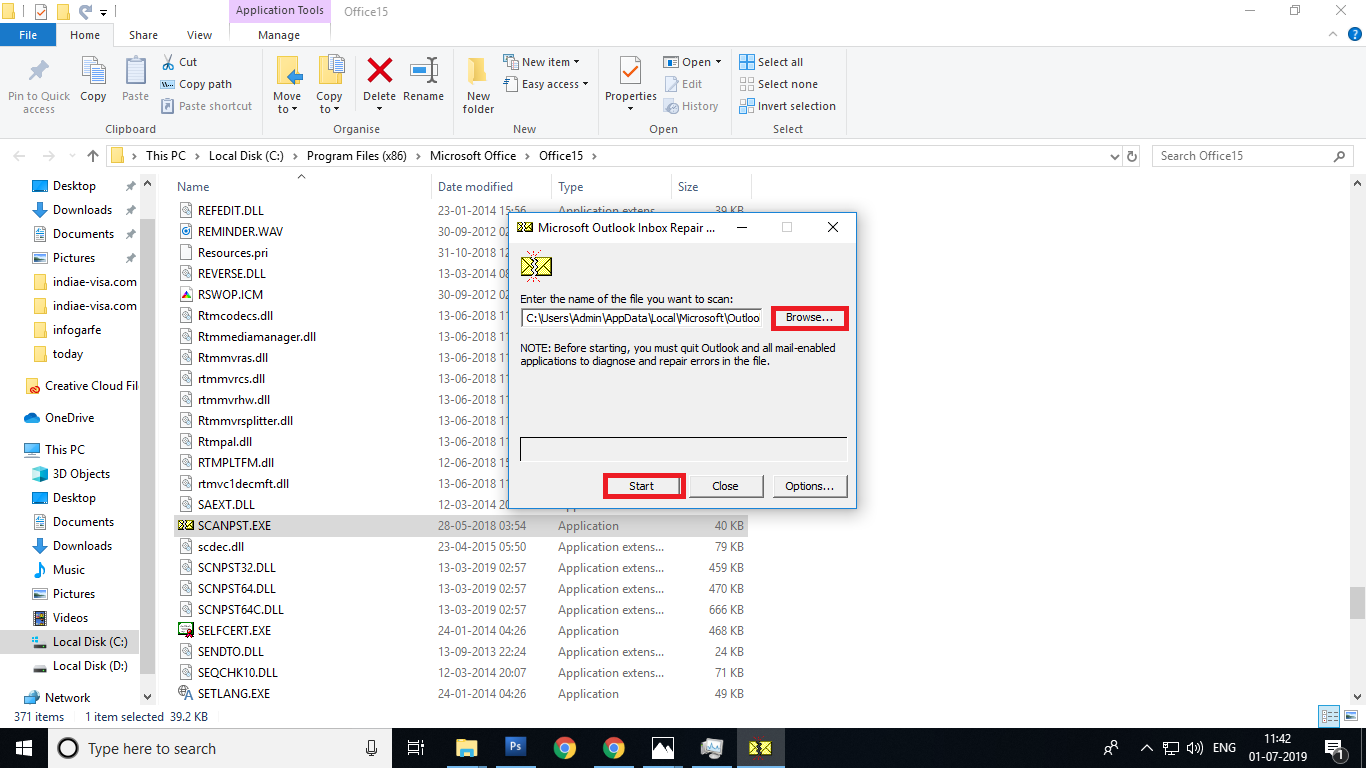
Task: Click the Cut command
Action: click(x=179, y=62)
